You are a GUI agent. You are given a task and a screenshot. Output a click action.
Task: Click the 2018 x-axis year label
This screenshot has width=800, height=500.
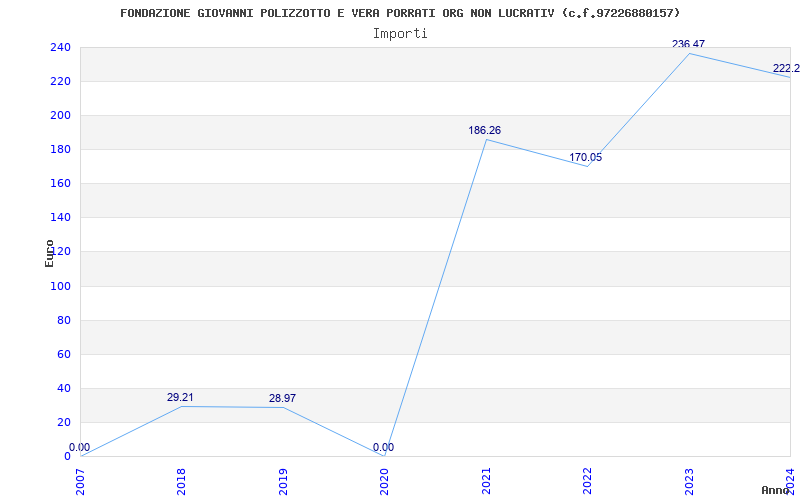click(182, 481)
